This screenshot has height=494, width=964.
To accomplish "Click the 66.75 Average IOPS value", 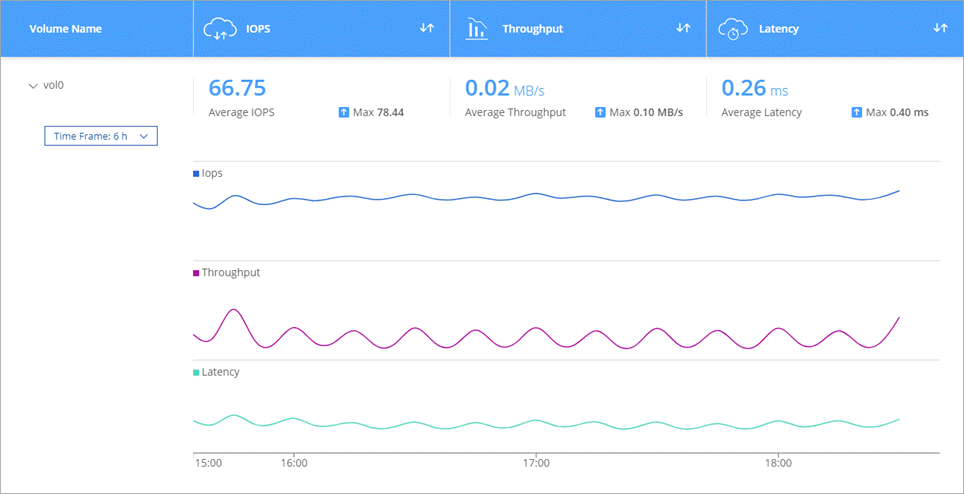I will coord(237,88).
